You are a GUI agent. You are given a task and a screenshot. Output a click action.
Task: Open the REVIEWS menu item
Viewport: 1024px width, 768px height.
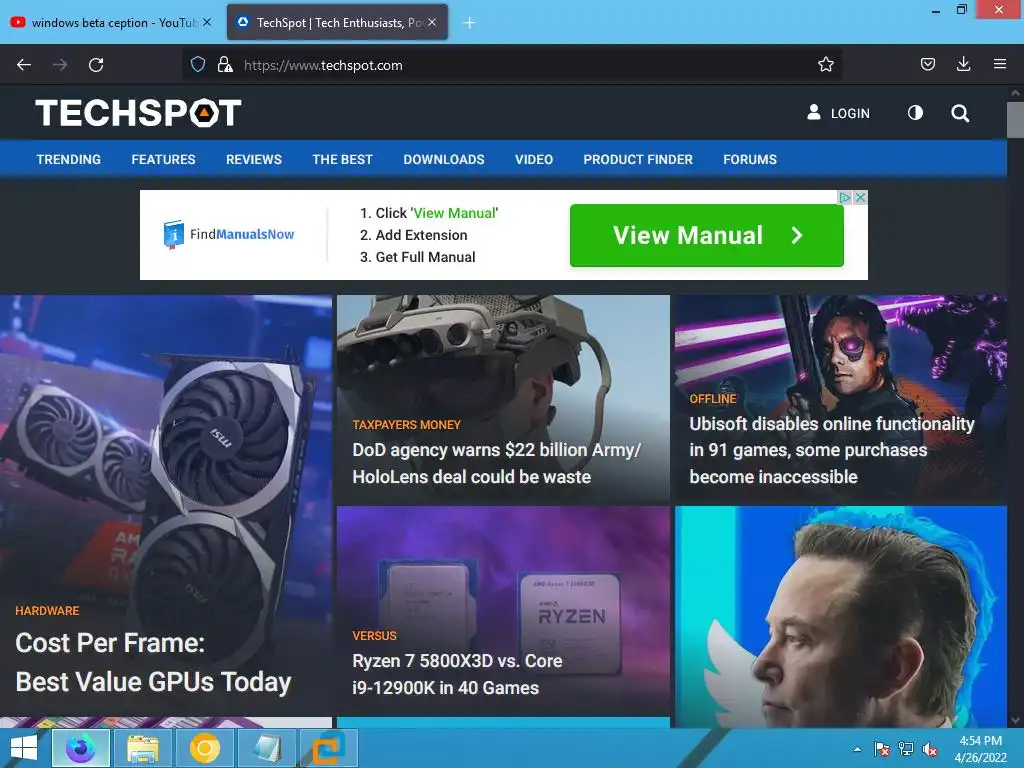[254, 159]
